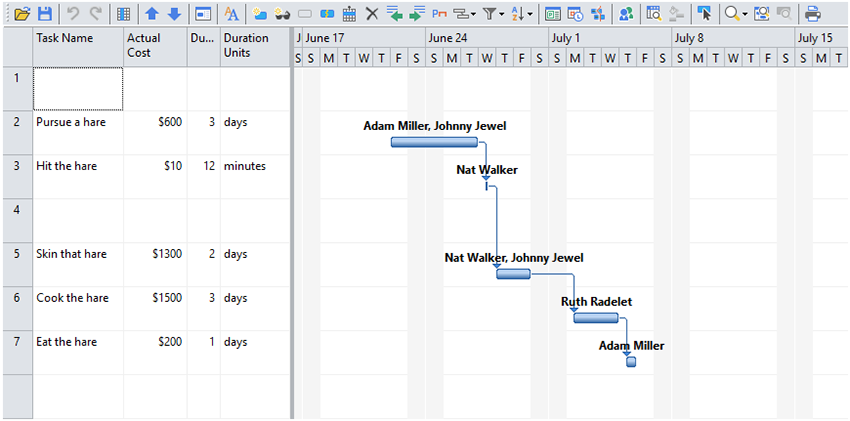Click the Print icon
The image size is (850, 421).
tap(813, 14)
